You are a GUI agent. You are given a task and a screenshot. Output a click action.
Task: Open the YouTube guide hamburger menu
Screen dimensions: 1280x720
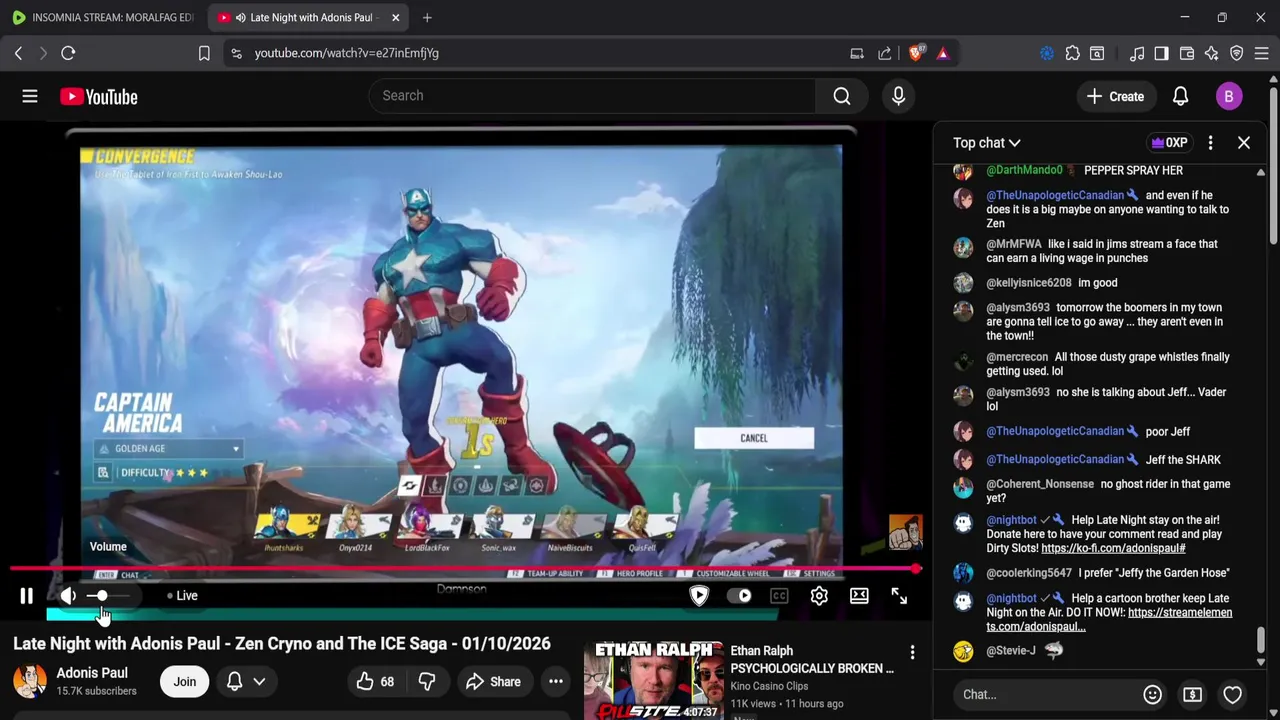(x=30, y=96)
